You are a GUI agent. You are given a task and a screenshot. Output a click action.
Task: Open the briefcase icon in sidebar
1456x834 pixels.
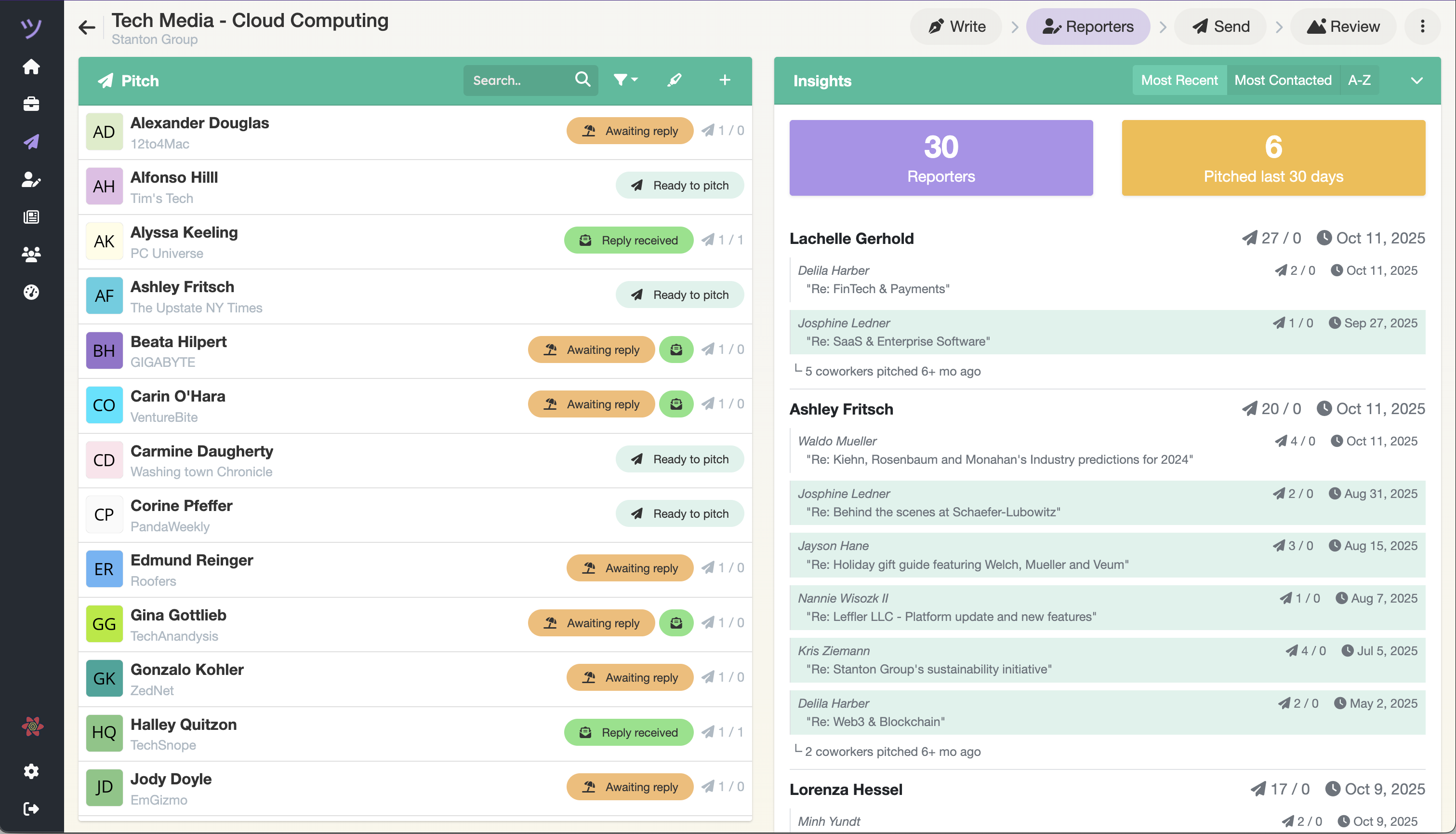31,104
